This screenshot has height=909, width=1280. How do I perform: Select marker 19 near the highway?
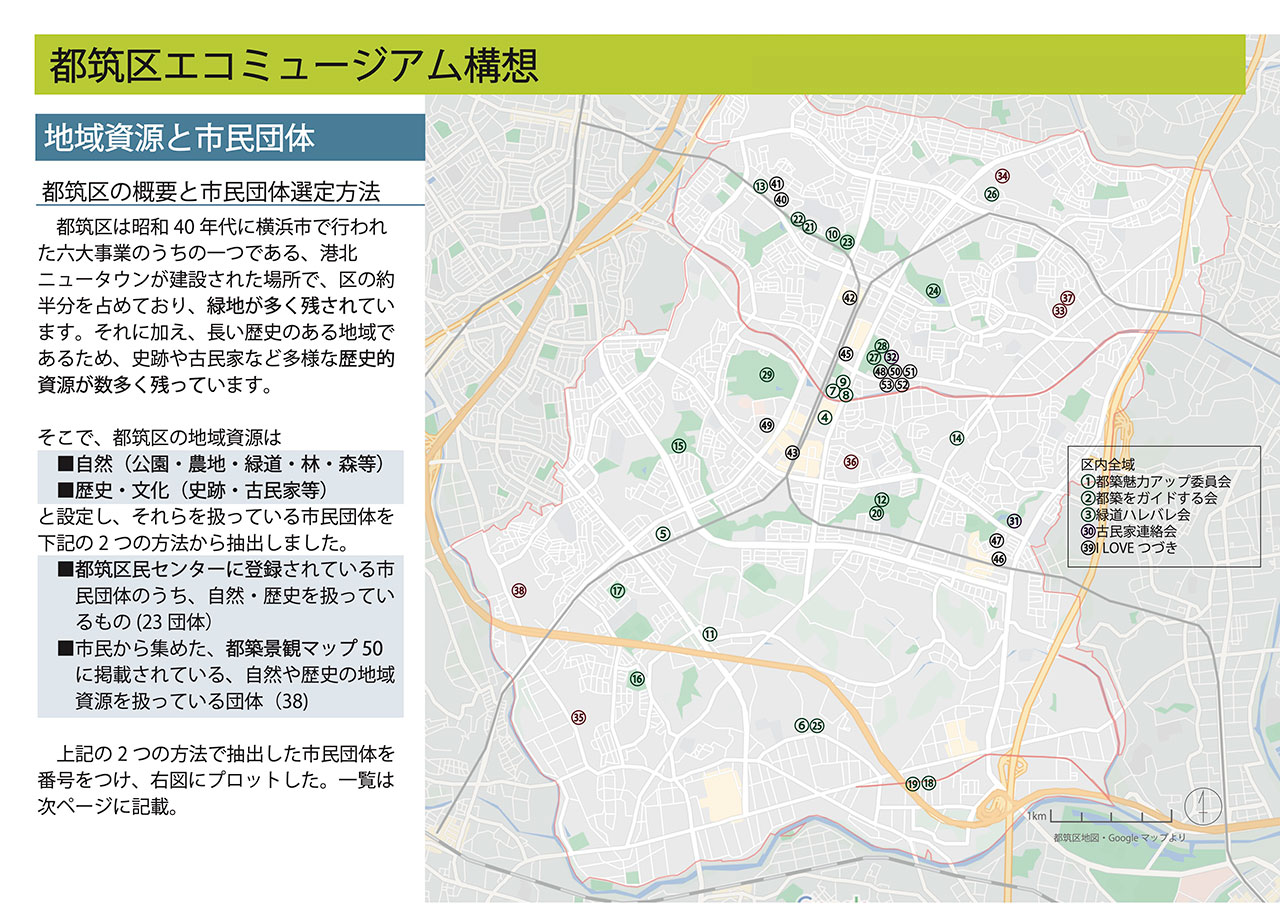point(912,783)
